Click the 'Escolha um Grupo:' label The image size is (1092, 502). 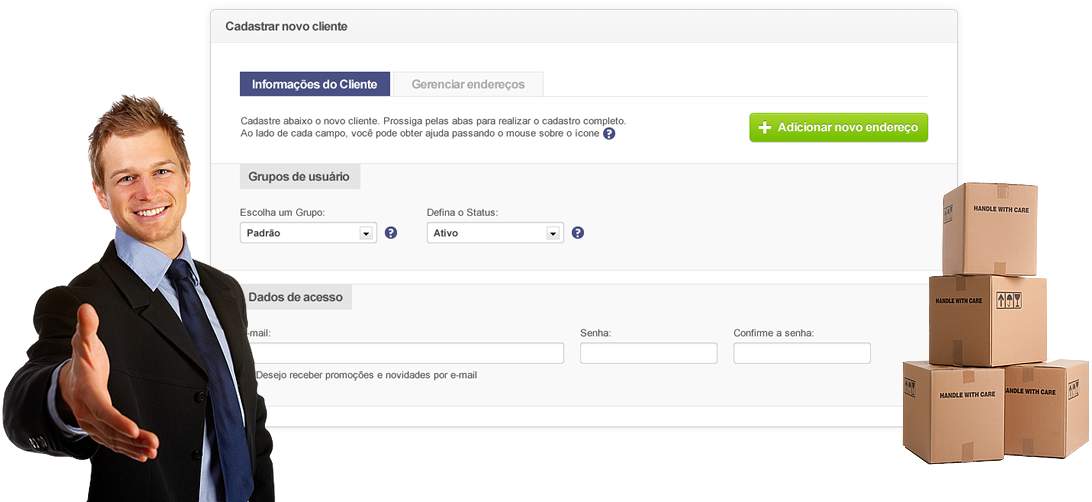tap(282, 212)
